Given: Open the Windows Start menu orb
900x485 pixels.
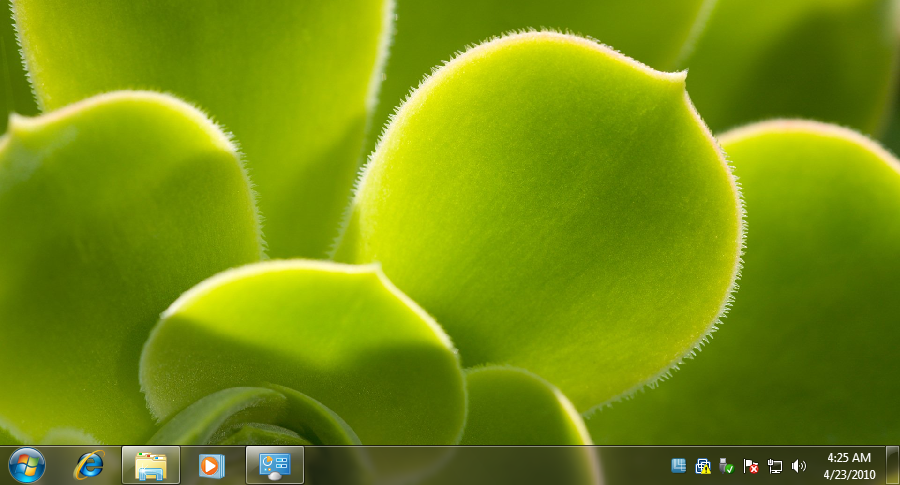Looking at the screenshot, I should [x=27, y=465].
